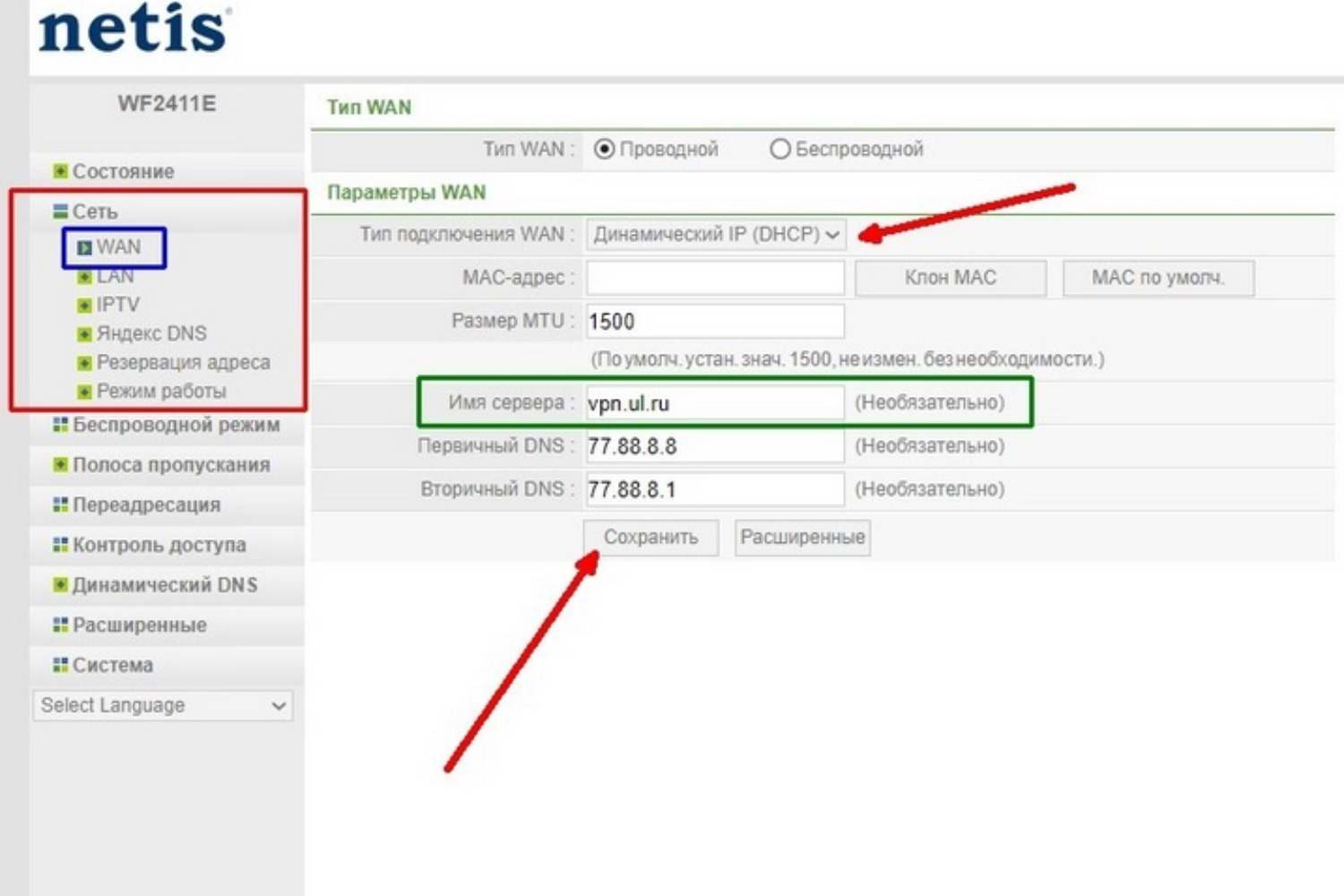Click the green icon beside Состояние
The image size is (1344, 896).
tap(60, 171)
